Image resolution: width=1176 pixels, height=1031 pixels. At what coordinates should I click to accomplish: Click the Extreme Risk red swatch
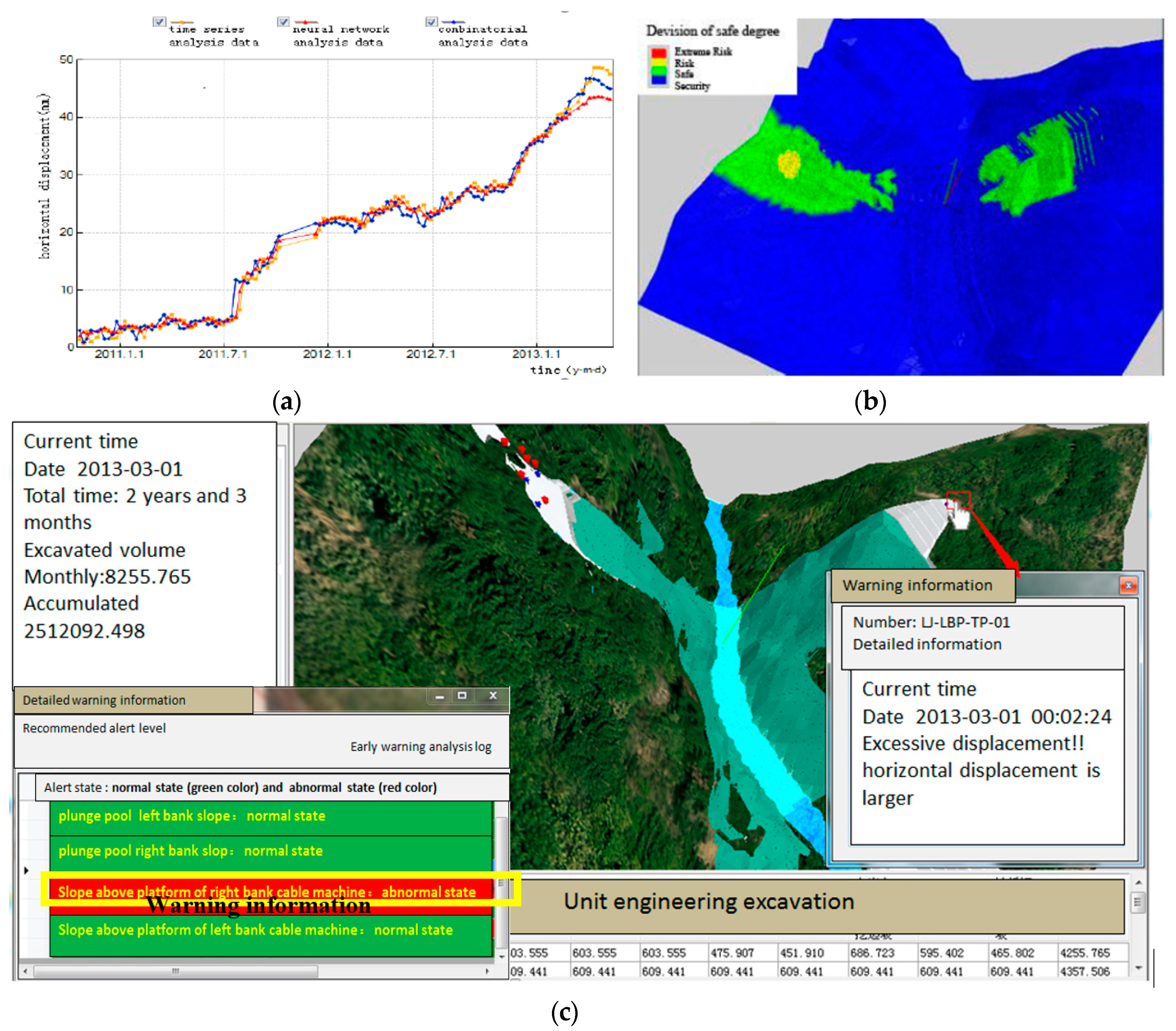658,53
